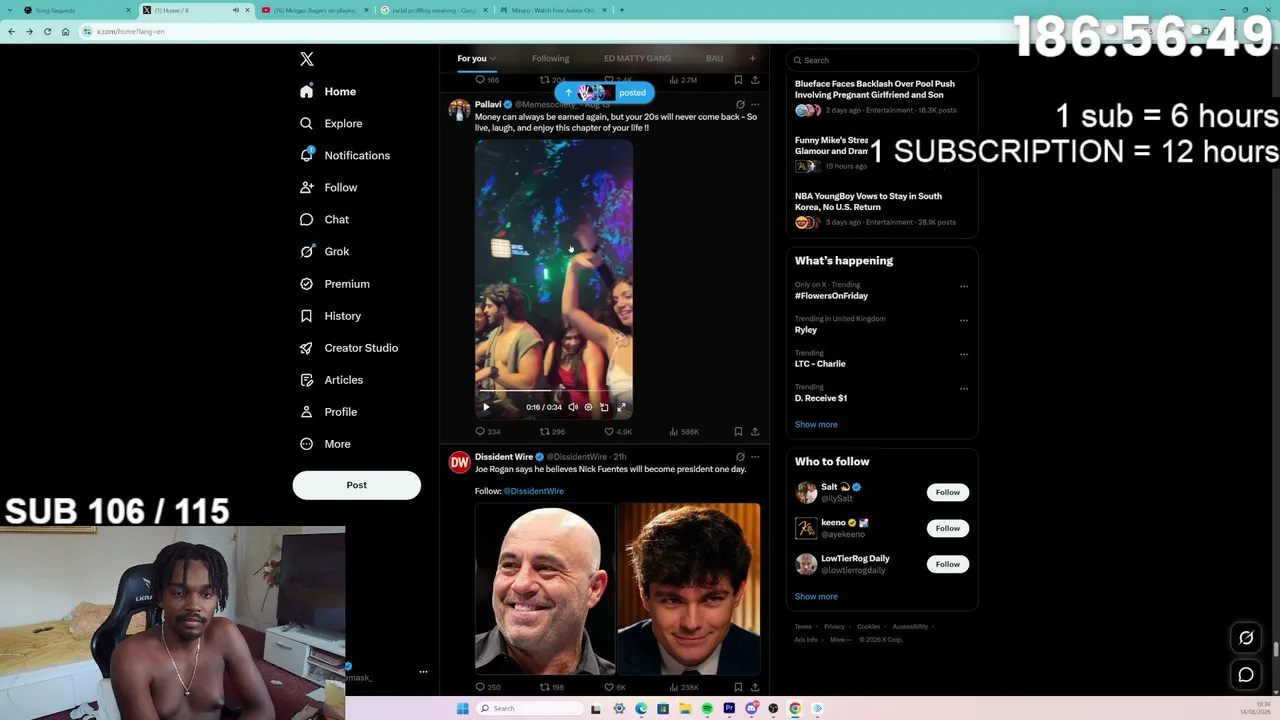Switch to the BAU timeline tab
Screen dimensions: 1280x720
tap(714, 58)
